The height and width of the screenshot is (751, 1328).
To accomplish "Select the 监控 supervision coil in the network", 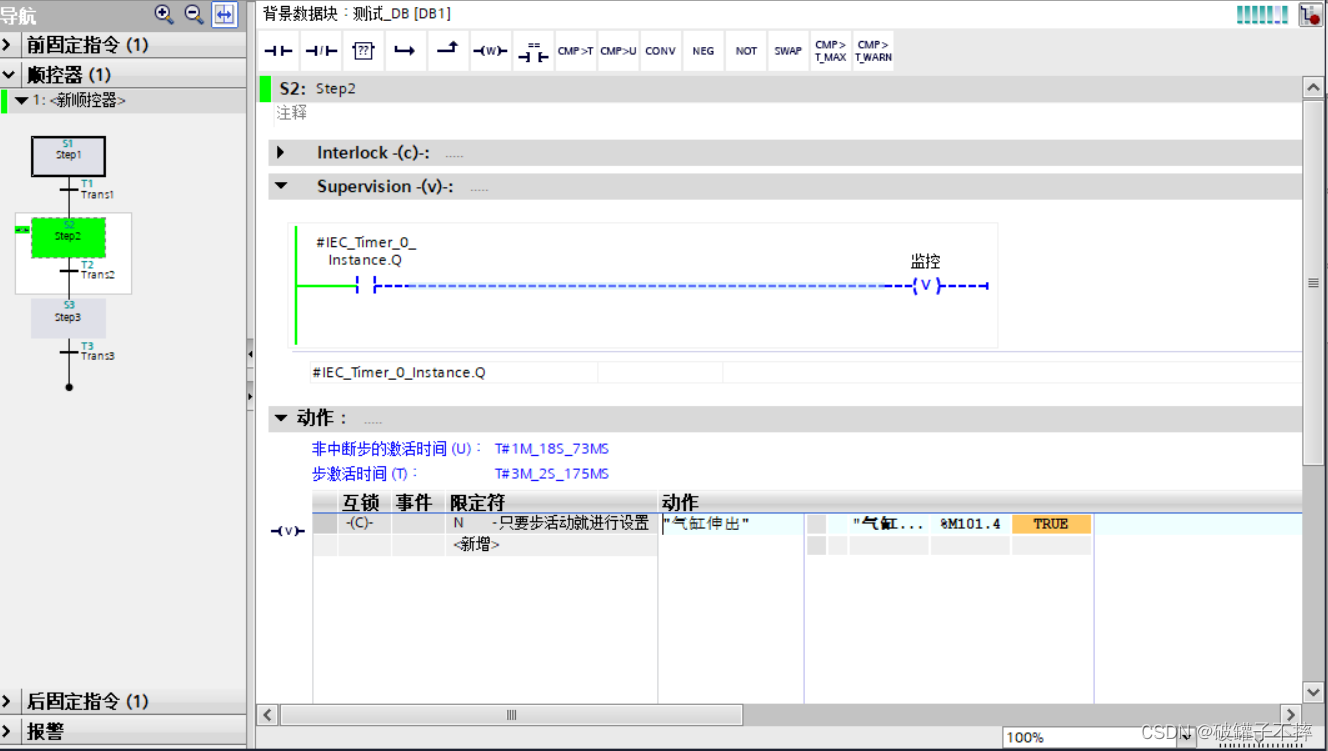I will 927,286.
